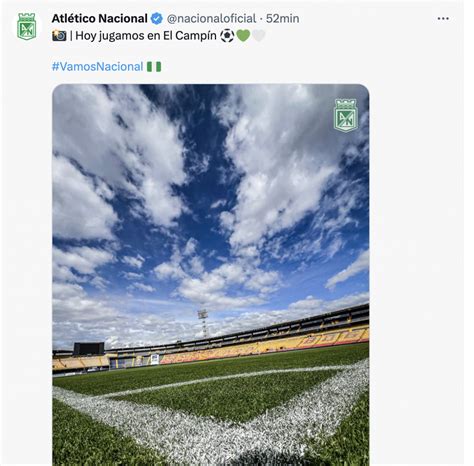Screen dimensions: 474x466
Task: Click the camera emoji in tweet text
Action: point(59,36)
